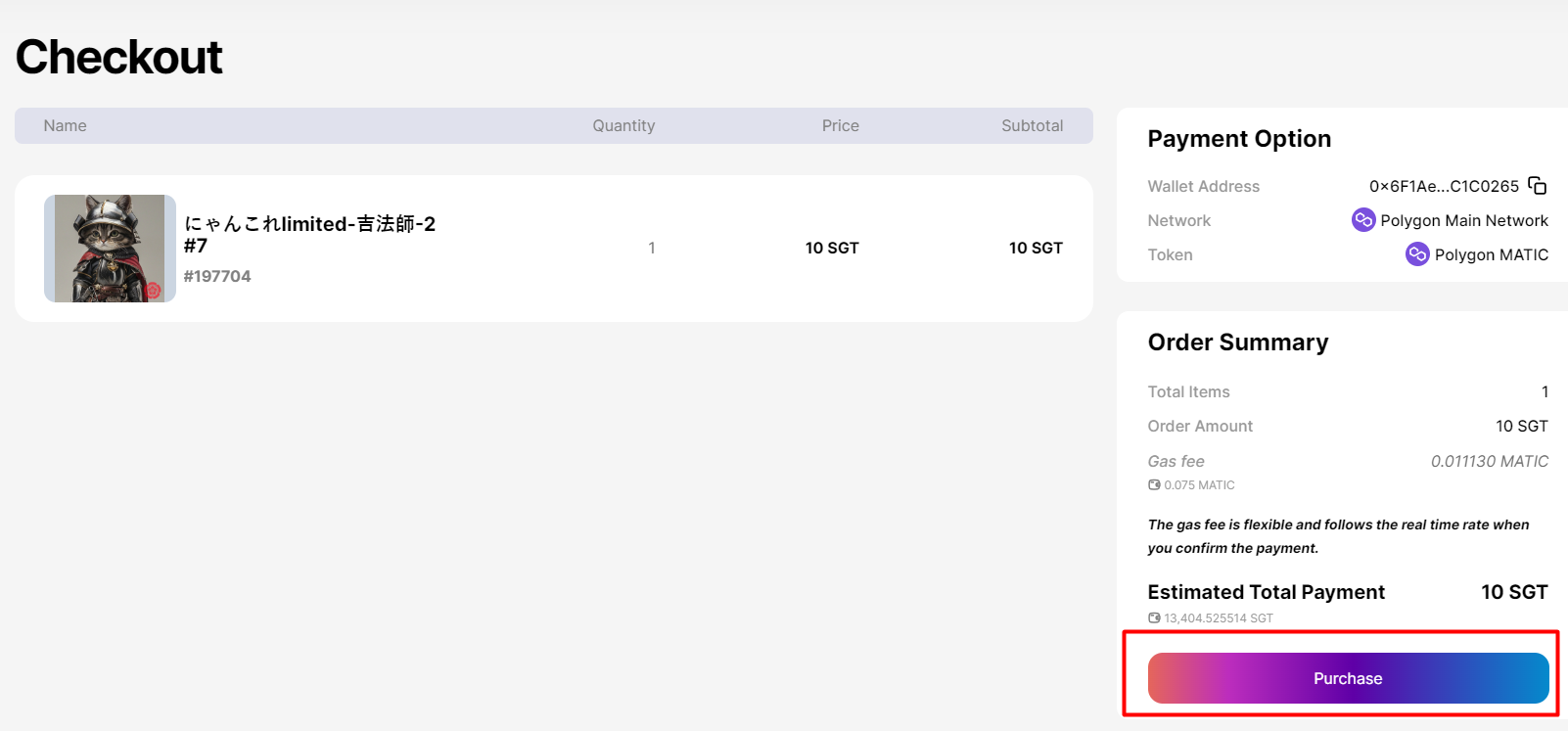
Task: Copy the wallet address using the copy icon
Action: pos(1538,186)
